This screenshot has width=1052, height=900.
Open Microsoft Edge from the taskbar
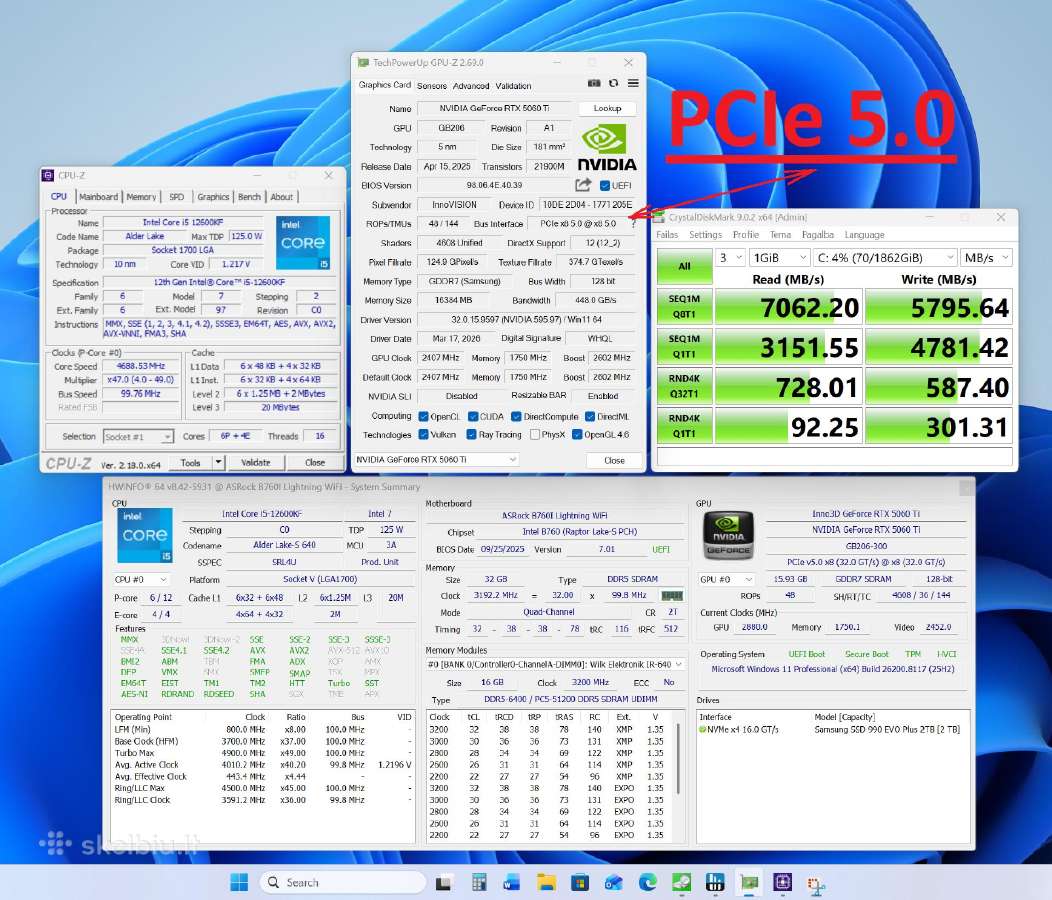(647, 883)
